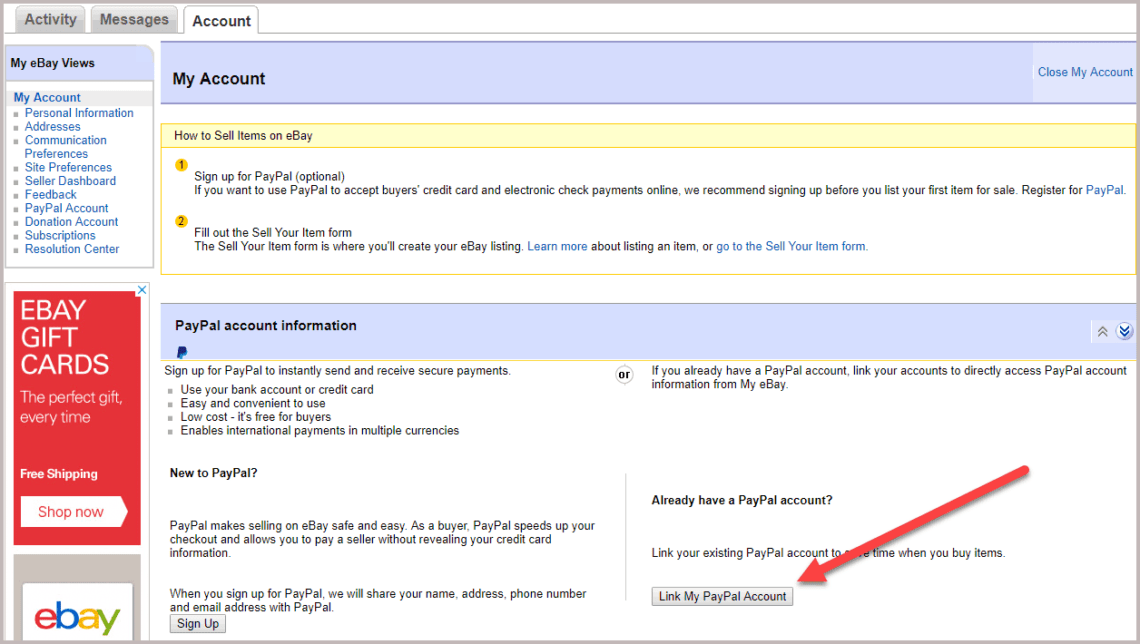Click the eBay logo in the sidebar ad
Viewport: 1140px width, 644px height.
tap(77, 617)
